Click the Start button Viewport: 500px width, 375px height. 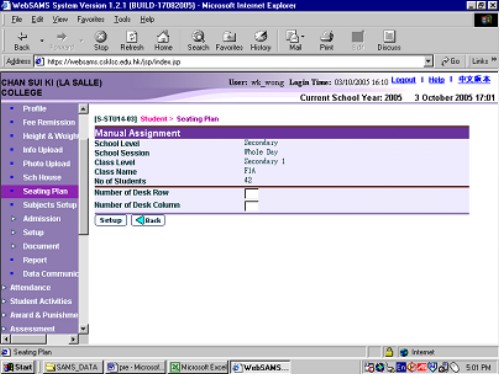click(x=18, y=367)
